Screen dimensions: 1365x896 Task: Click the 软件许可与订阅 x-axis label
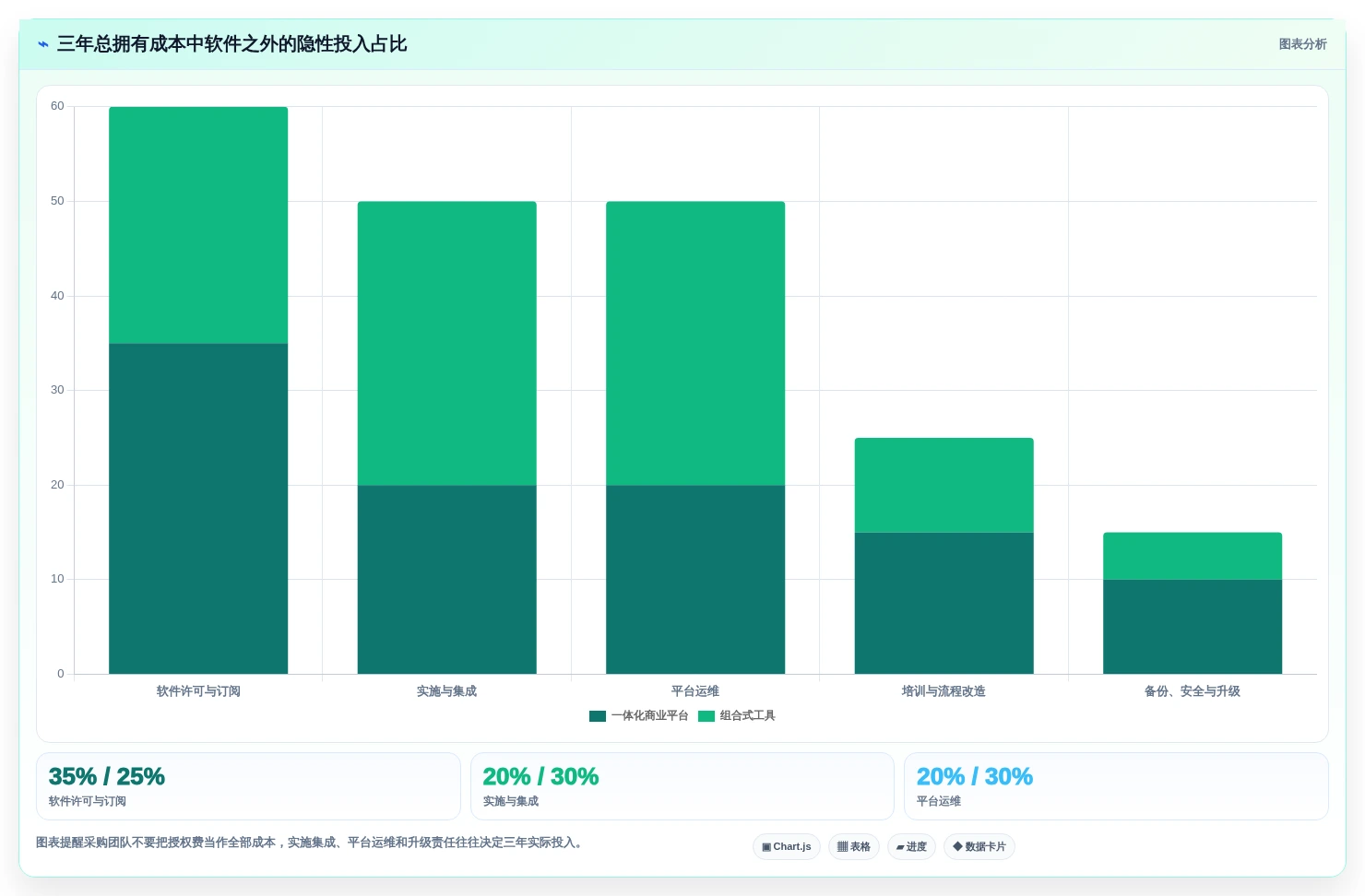(198, 691)
